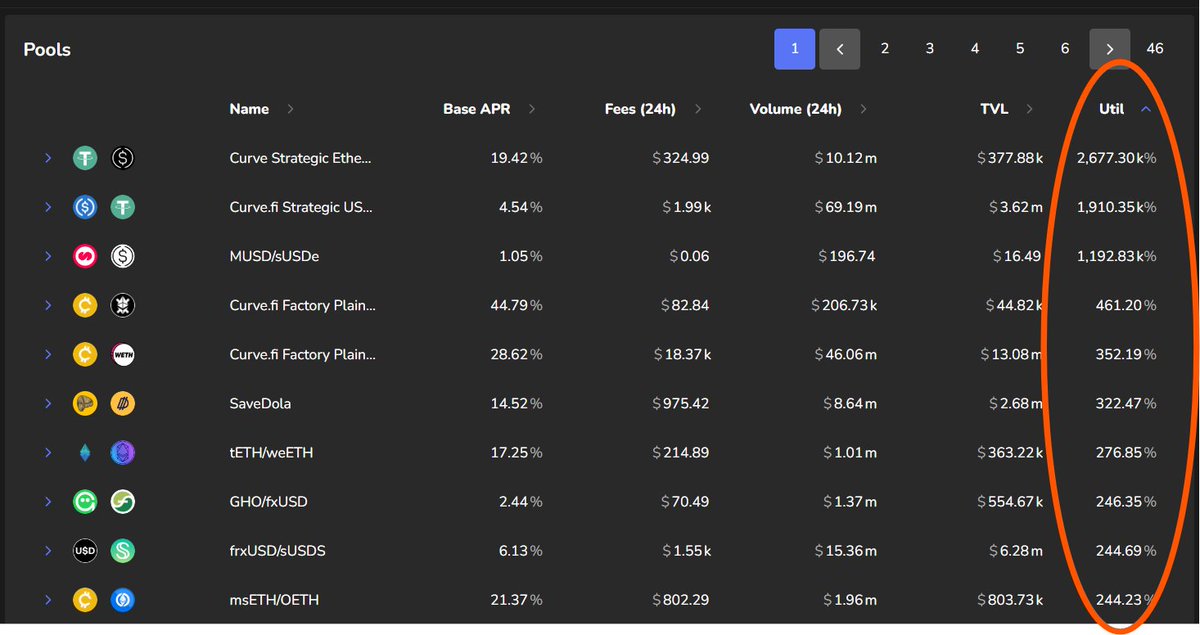Click the yellow msETH token icon
Screen dimensions: 1200x635
tap(85, 599)
